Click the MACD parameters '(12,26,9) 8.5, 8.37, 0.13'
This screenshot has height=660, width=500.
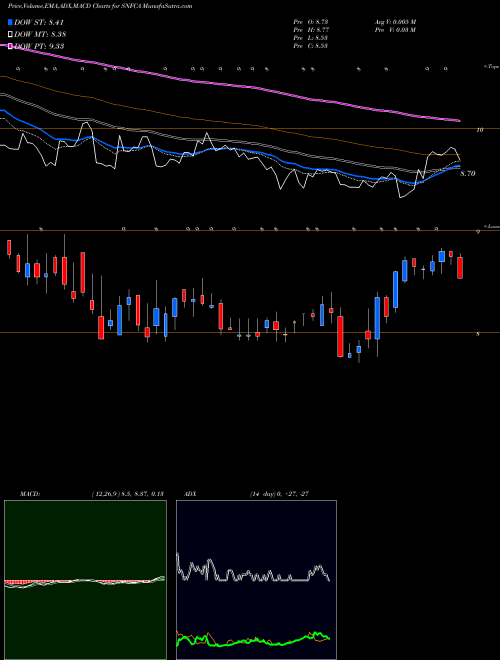(127, 494)
